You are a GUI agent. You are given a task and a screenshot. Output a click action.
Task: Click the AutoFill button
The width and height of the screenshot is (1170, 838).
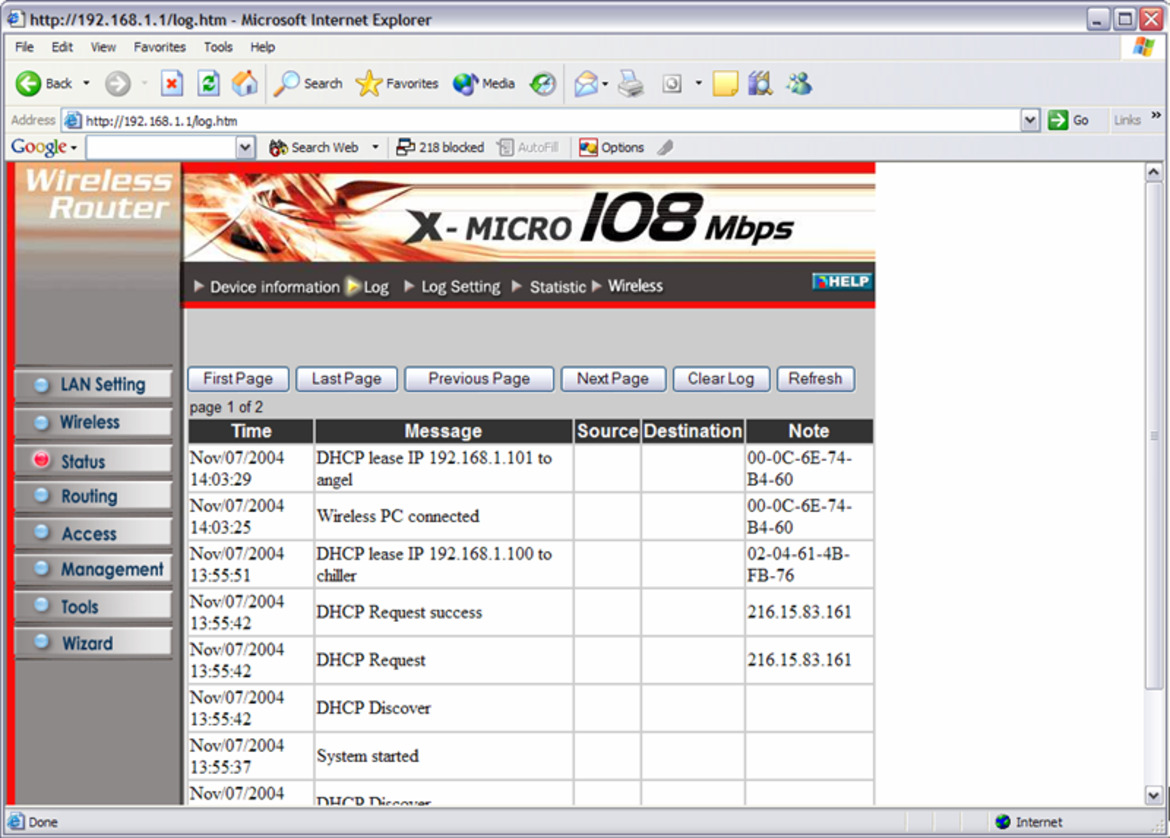(528, 148)
